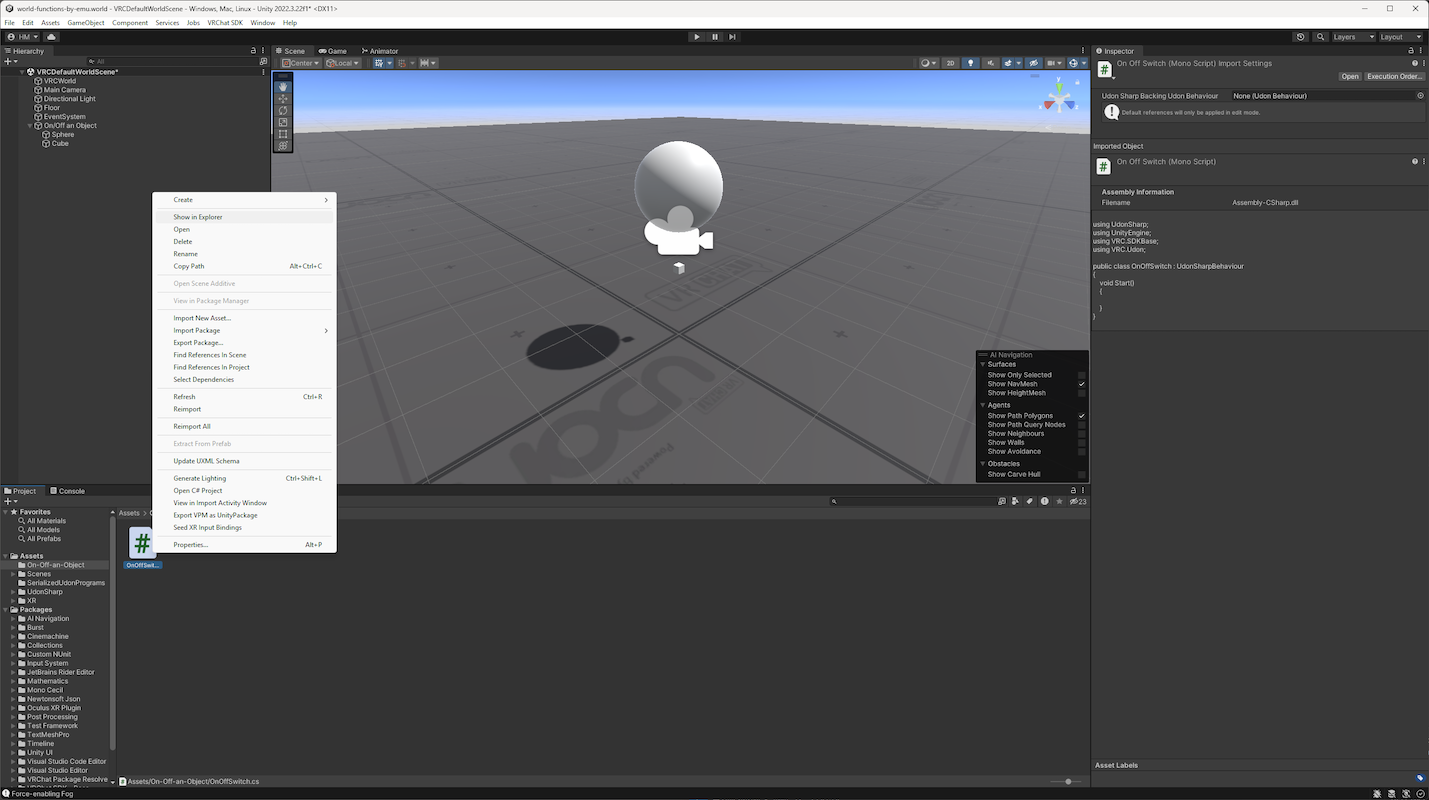Click the Execution Order button
The width and height of the screenshot is (1429, 800).
pyautogui.click(x=1394, y=76)
